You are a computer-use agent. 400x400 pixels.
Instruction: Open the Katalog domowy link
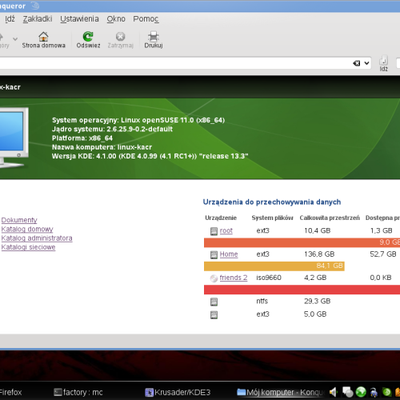pos(27,229)
